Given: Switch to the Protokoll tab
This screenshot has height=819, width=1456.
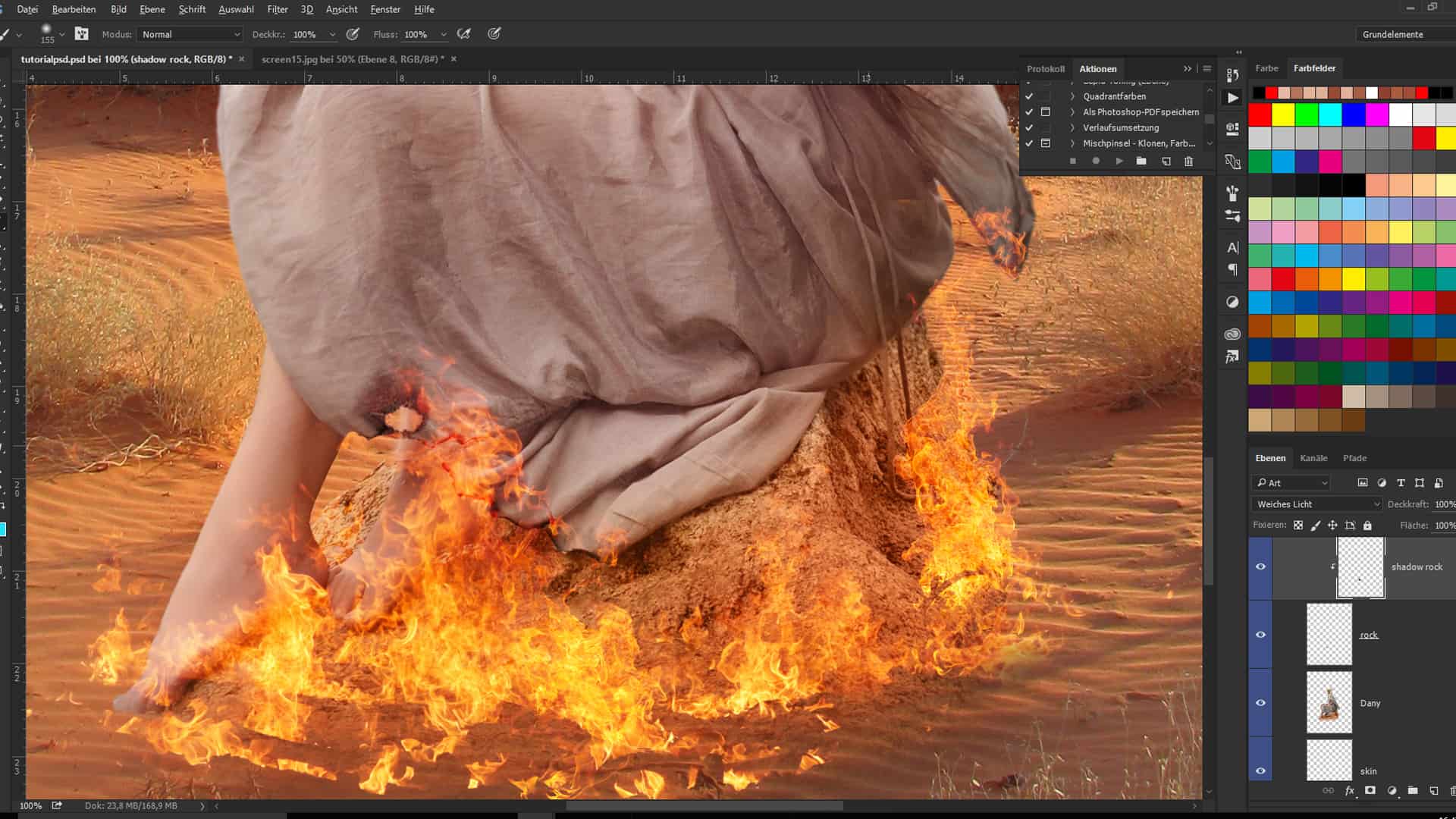Looking at the screenshot, I should [x=1046, y=68].
